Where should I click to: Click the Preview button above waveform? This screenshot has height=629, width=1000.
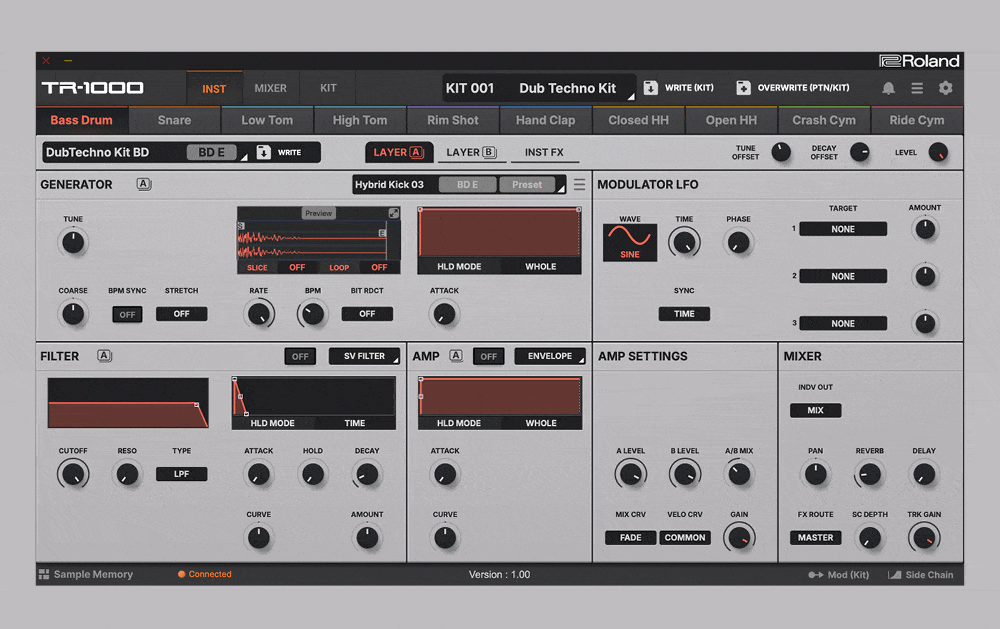coord(318,213)
